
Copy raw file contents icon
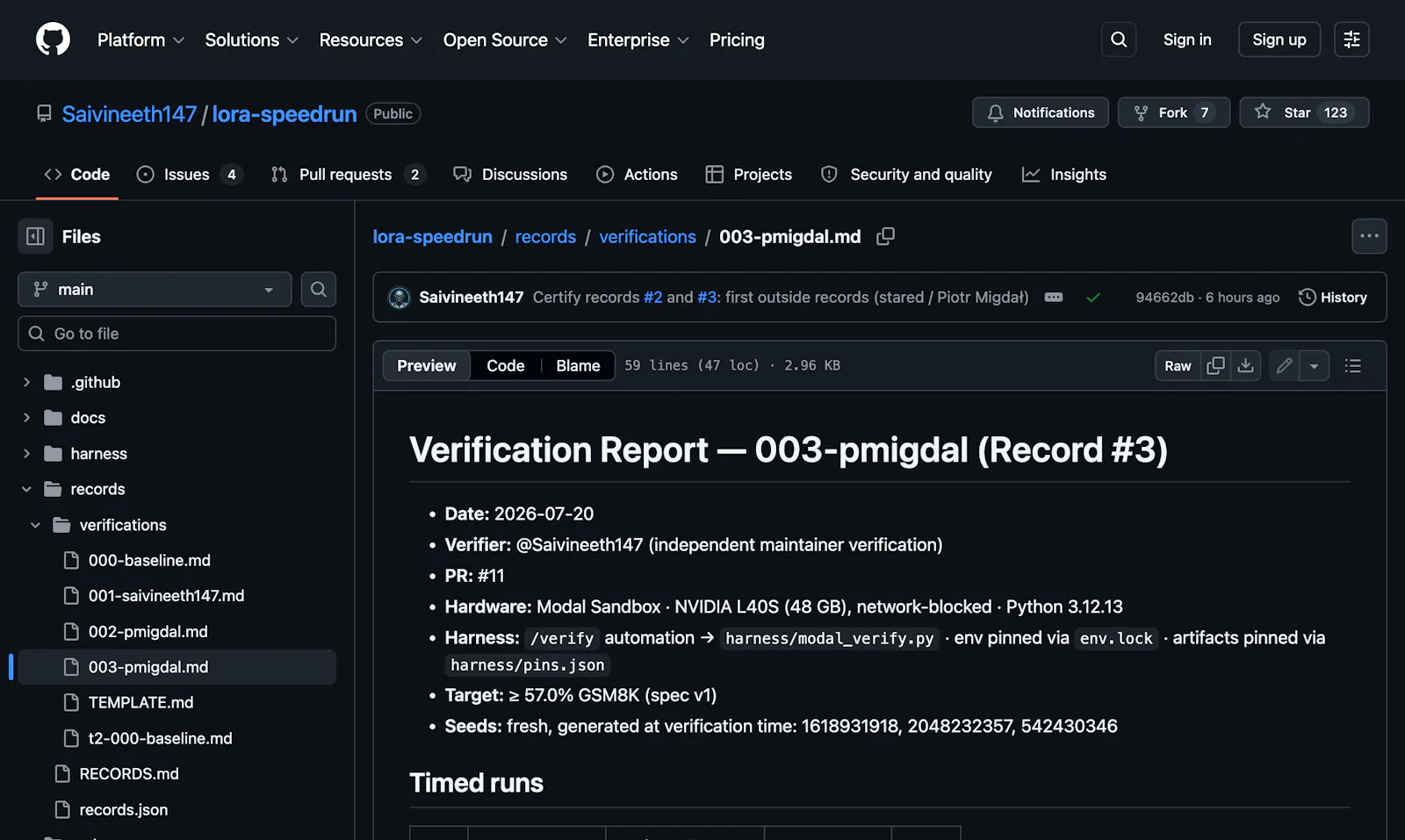[1215, 366]
